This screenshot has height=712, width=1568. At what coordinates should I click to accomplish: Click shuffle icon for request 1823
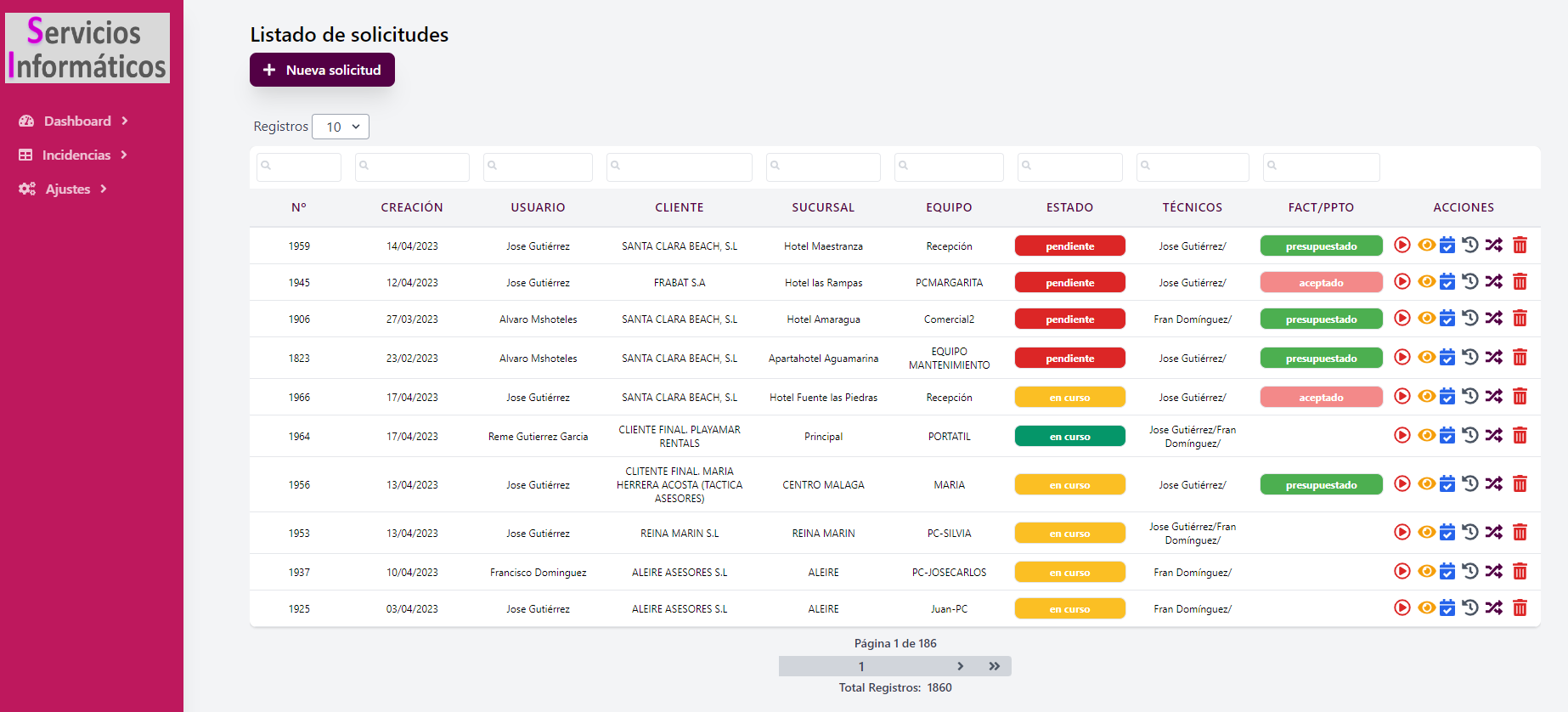coord(1494,358)
